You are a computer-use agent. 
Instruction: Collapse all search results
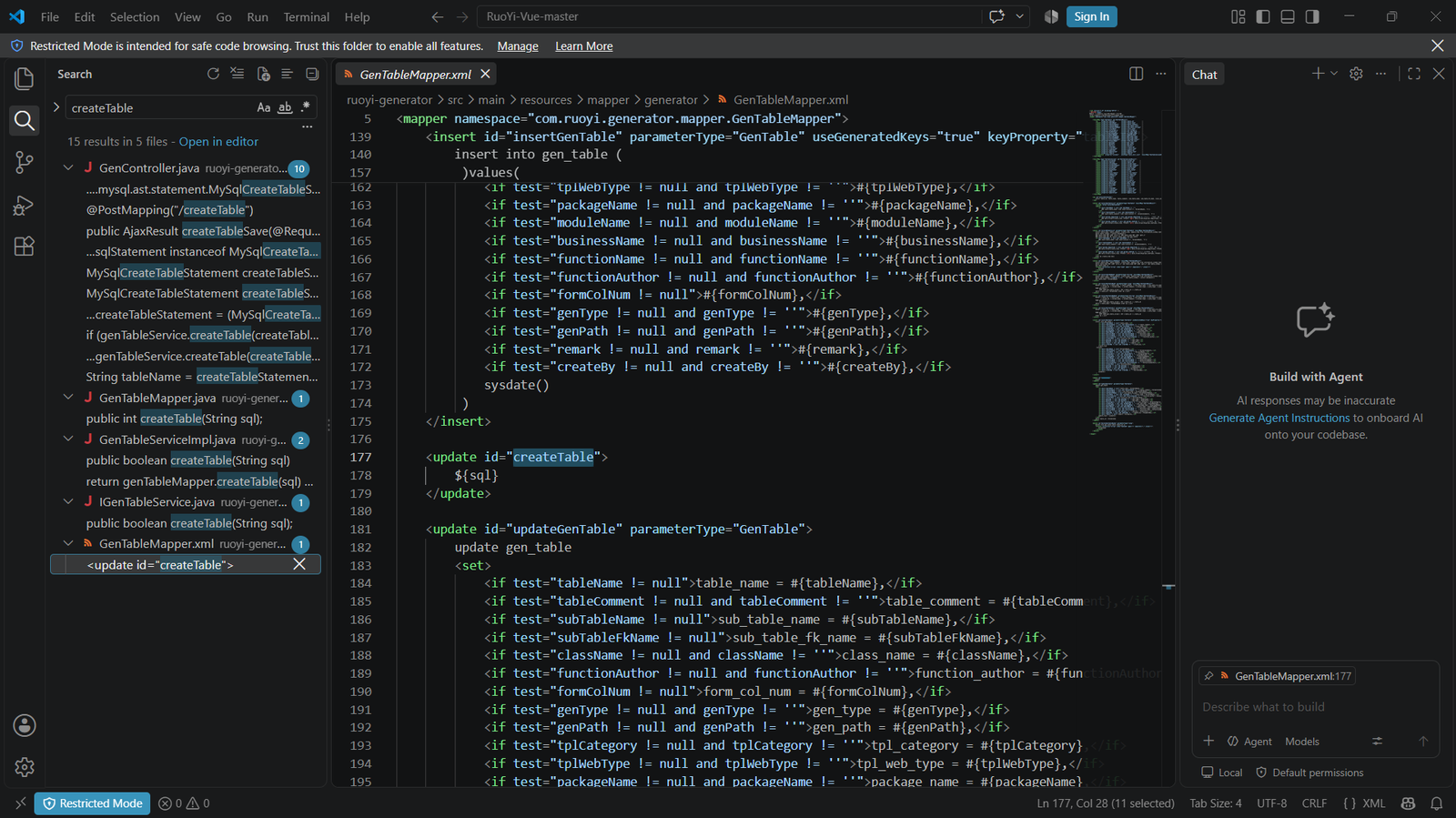click(x=312, y=74)
